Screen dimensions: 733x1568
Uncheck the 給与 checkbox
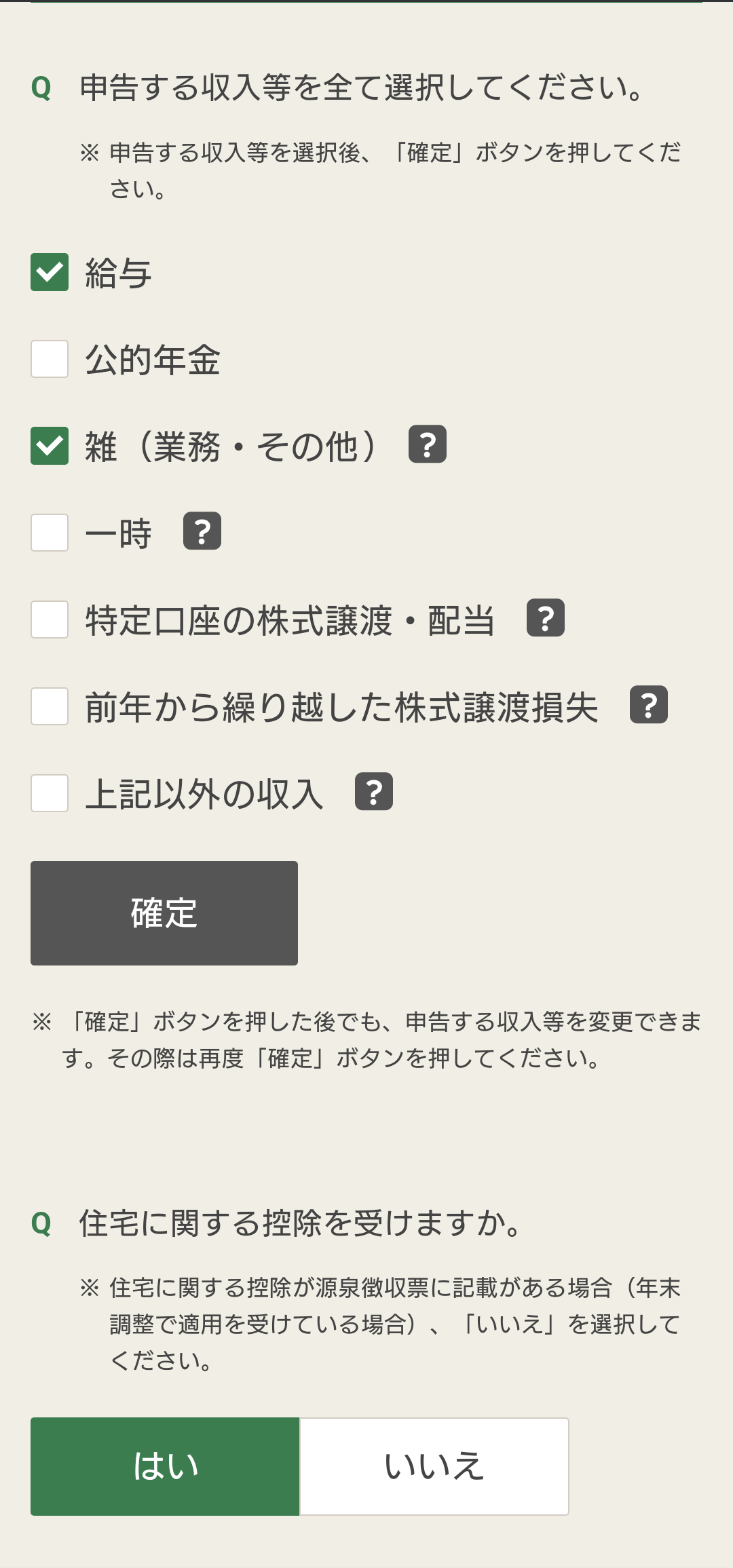tap(50, 272)
